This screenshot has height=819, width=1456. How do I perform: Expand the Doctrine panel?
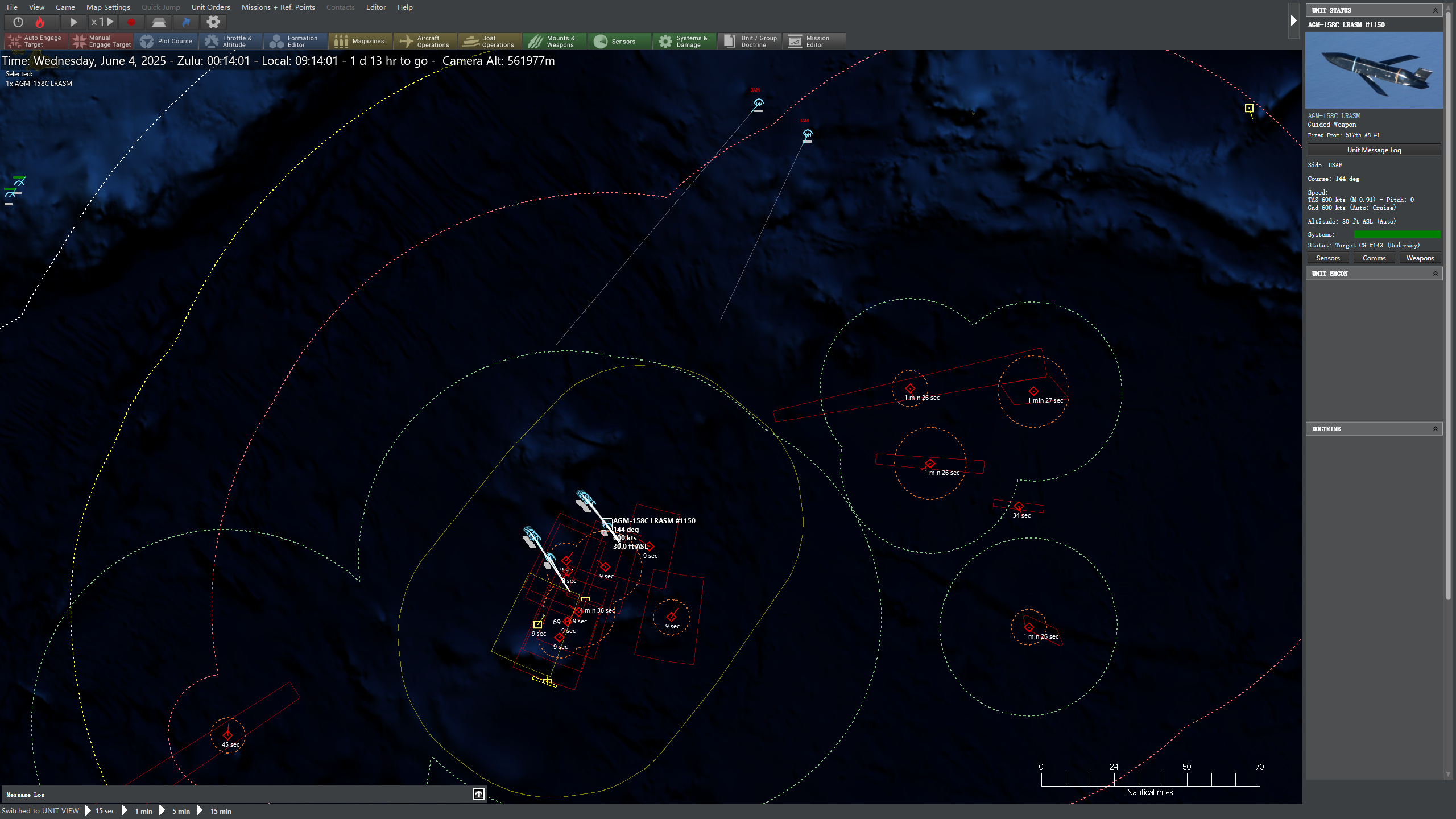tap(1435, 429)
